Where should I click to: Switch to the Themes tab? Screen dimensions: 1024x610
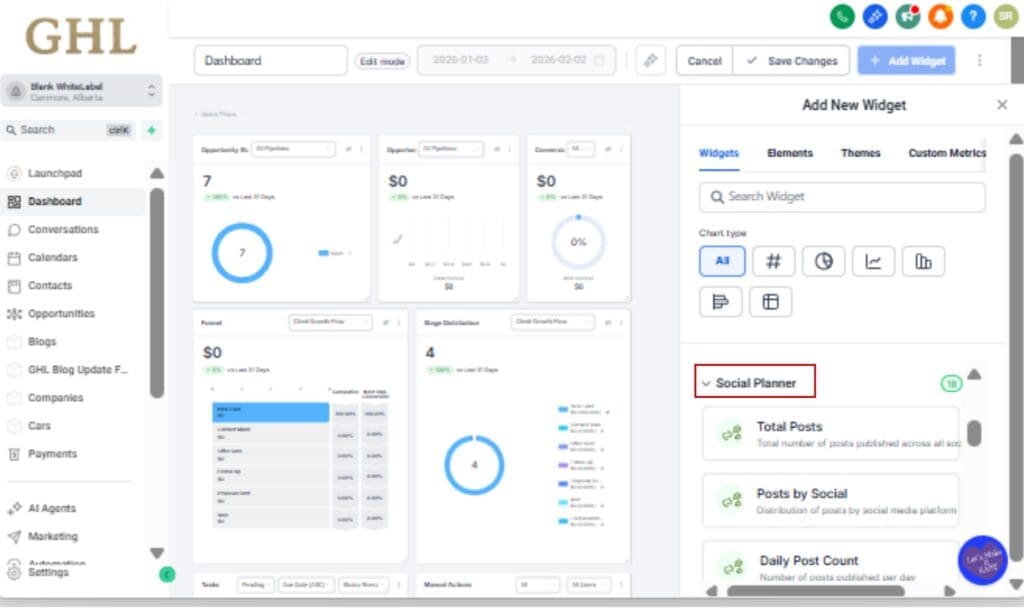(860, 153)
